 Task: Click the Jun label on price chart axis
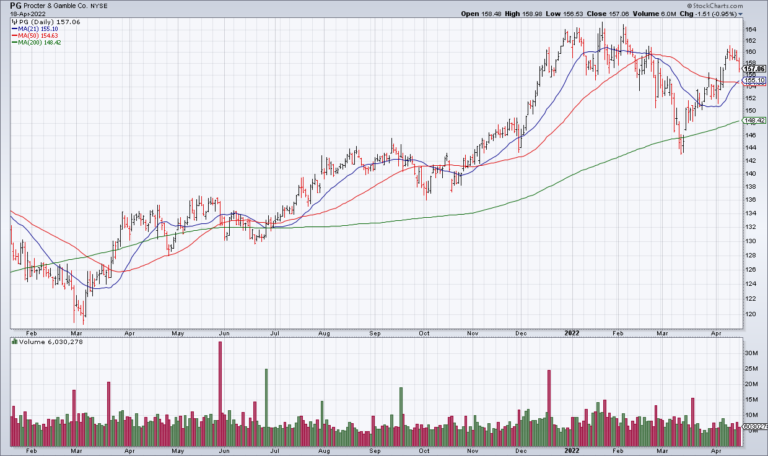click(x=224, y=333)
